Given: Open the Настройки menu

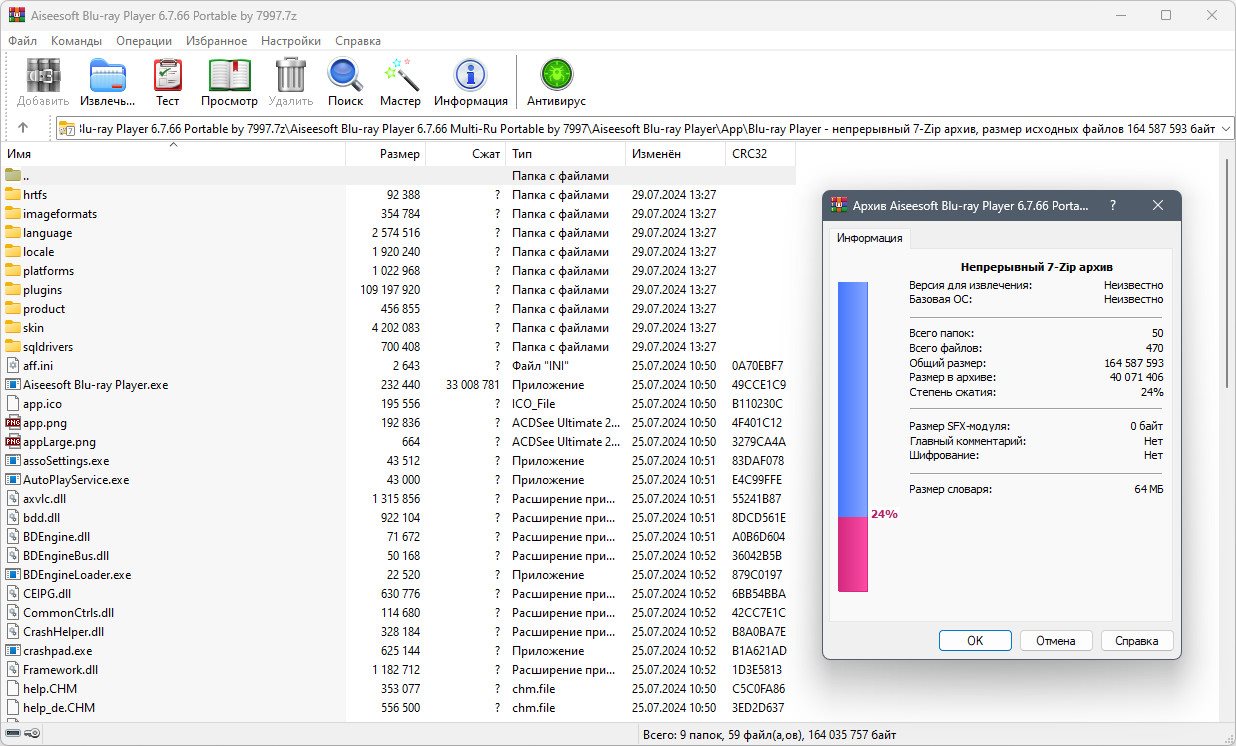Looking at the screenshot, I should coord(290,41).
